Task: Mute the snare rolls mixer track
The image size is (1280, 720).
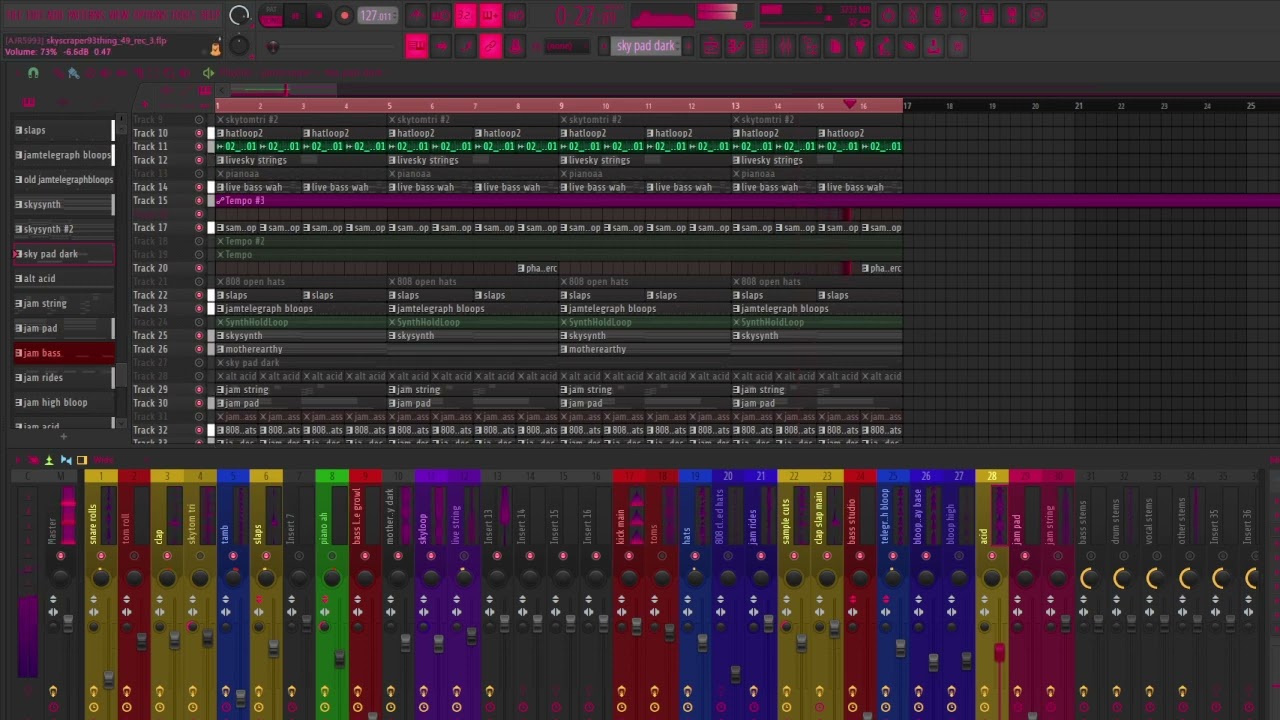Action: [x=101, y=556]
